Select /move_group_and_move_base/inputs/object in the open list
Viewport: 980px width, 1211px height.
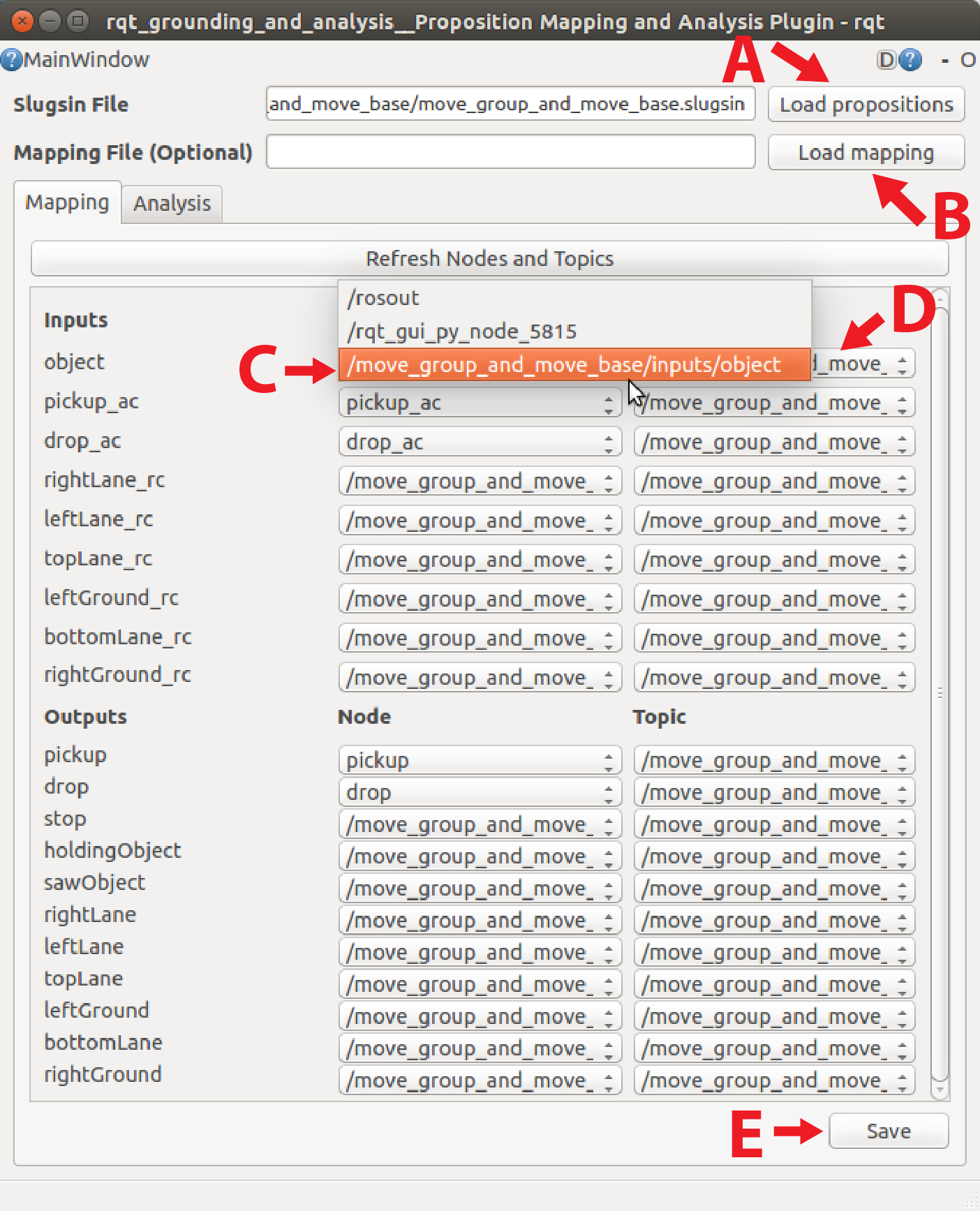coord(564,365)
